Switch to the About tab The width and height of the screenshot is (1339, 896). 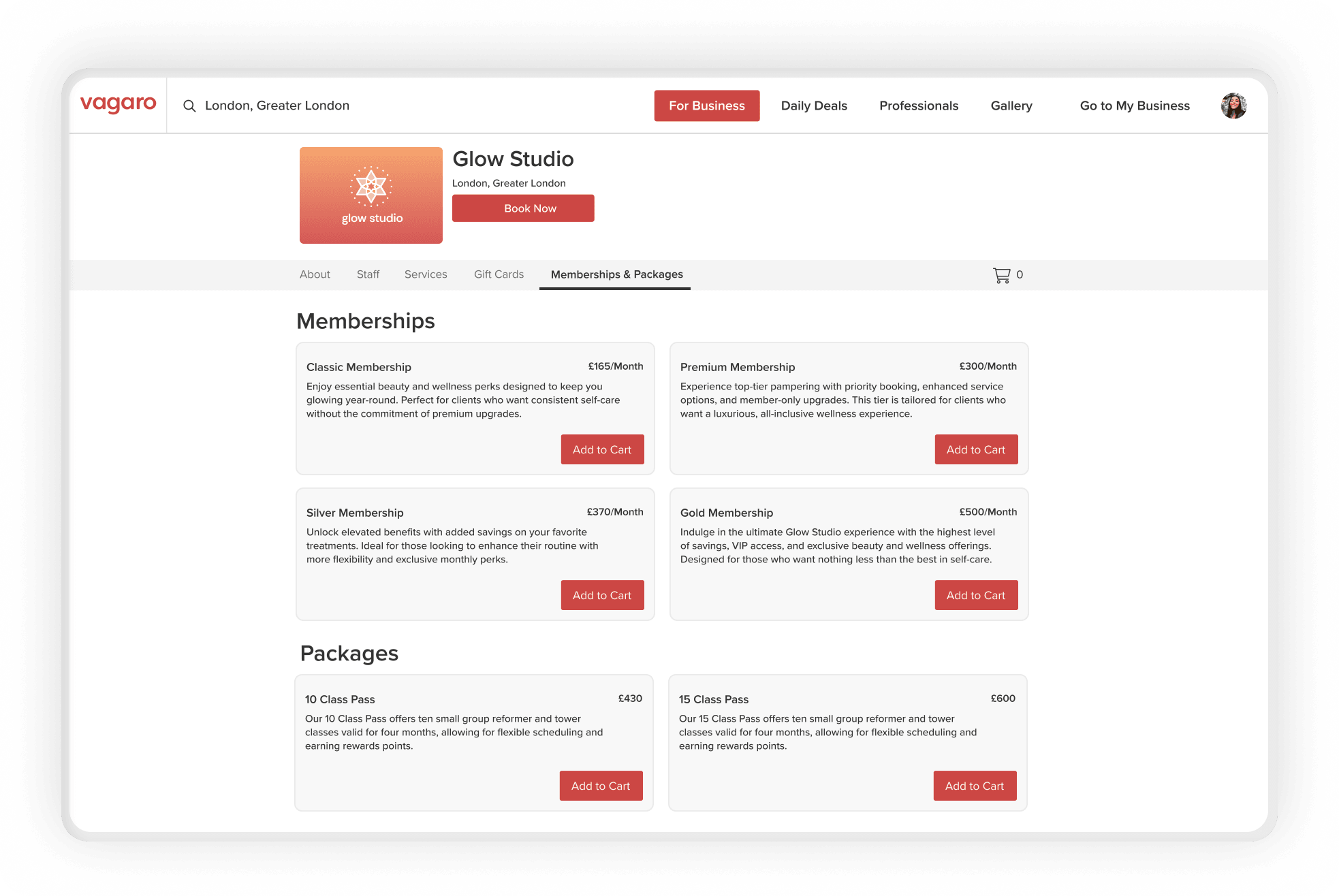pyautogui.click(x=315, y=274)
